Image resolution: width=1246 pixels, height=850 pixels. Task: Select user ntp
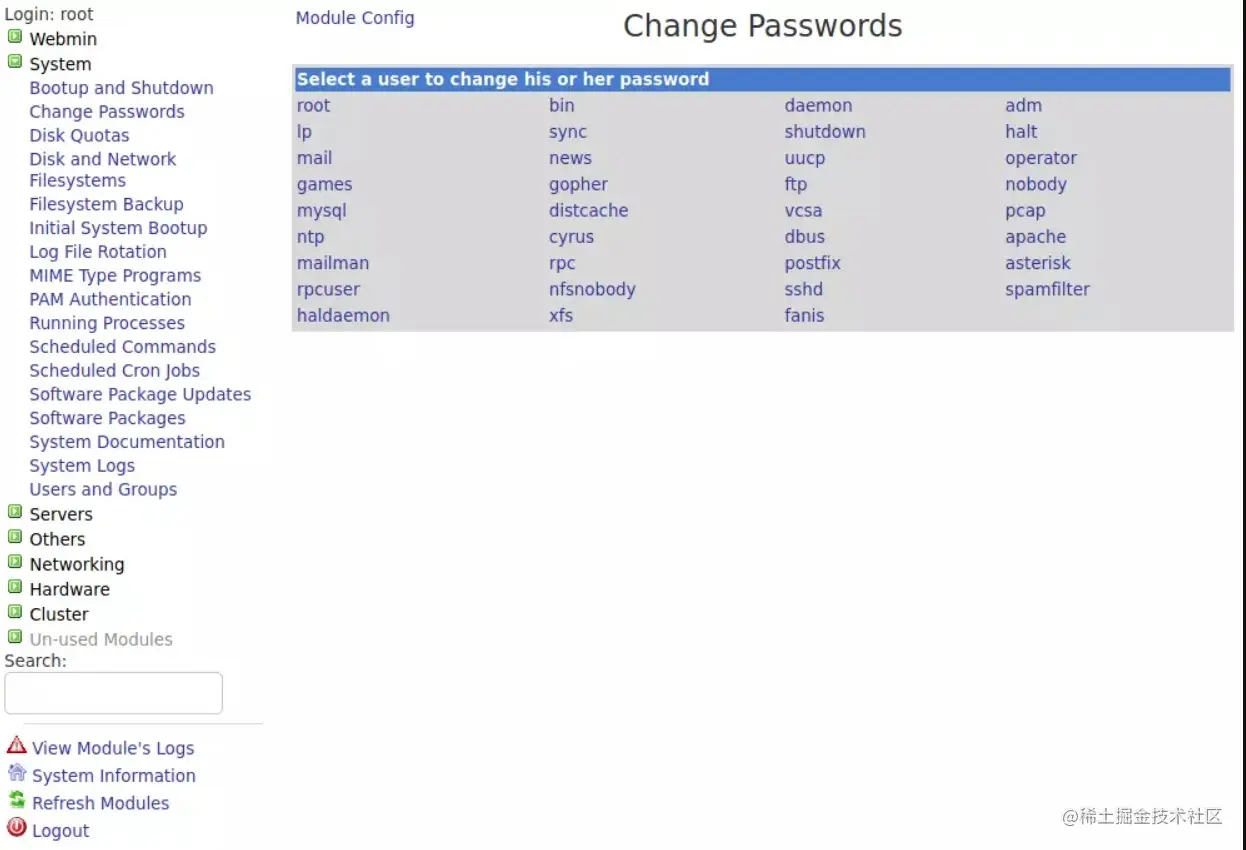click(x=310, y=237)
